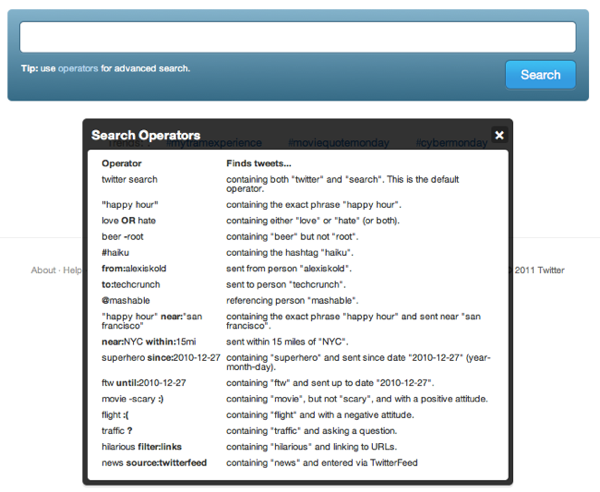This screenshot has width=600, height=492.
Task: Select the "ftw until:2010-12-27" operator
Action: 144,383
